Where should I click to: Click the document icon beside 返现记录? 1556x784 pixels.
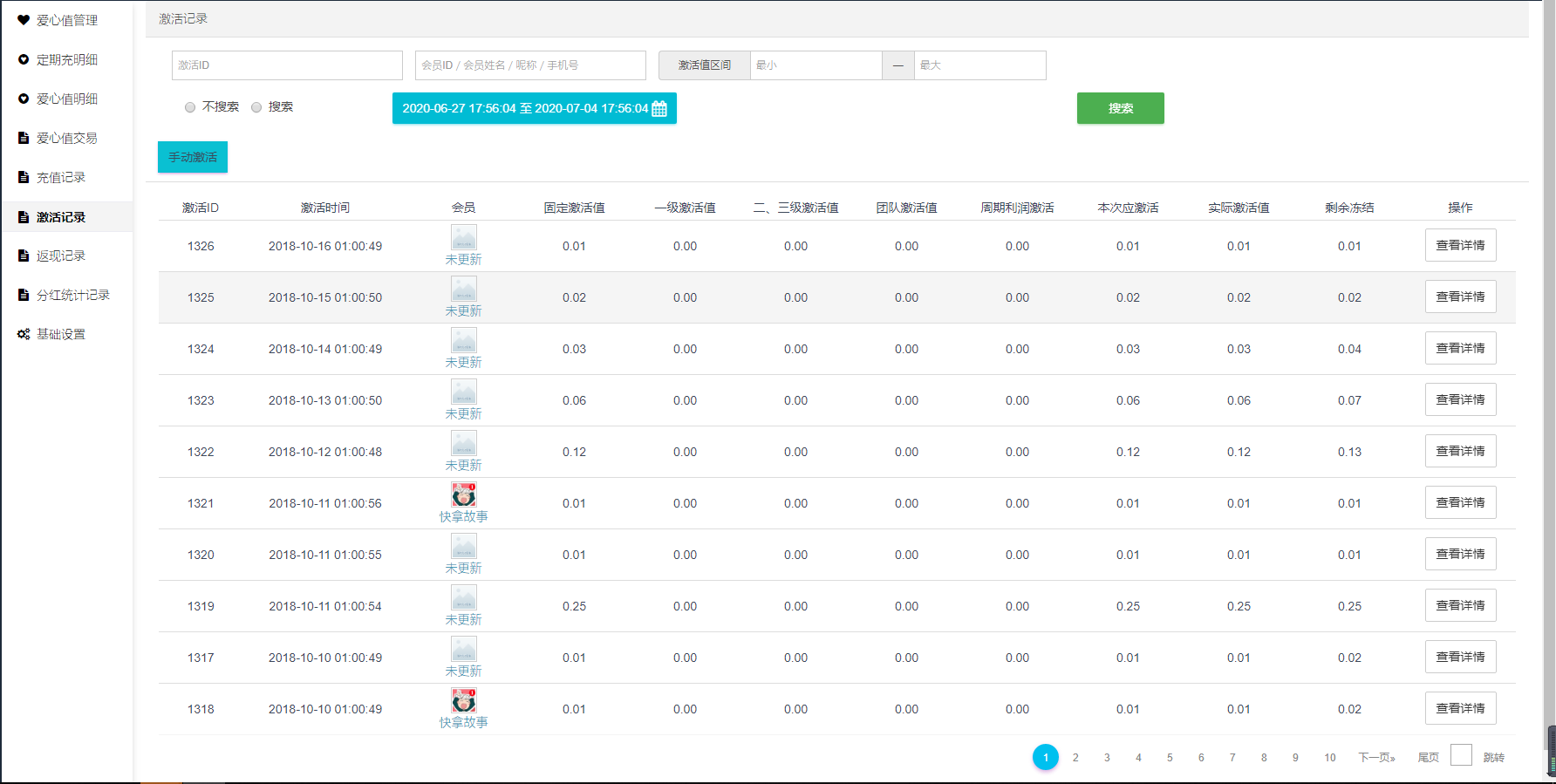(x=24, y=256)
